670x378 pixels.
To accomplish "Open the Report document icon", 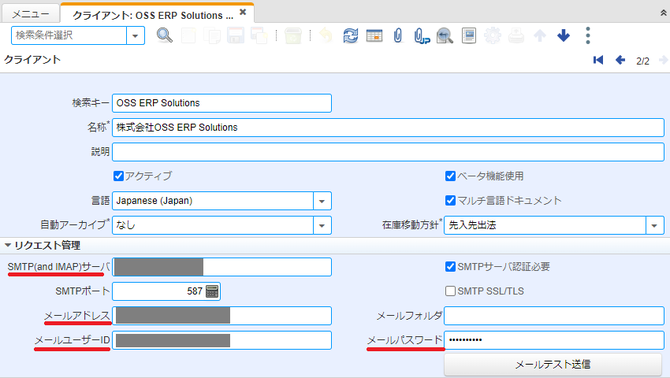I will [x=469, y=35].
